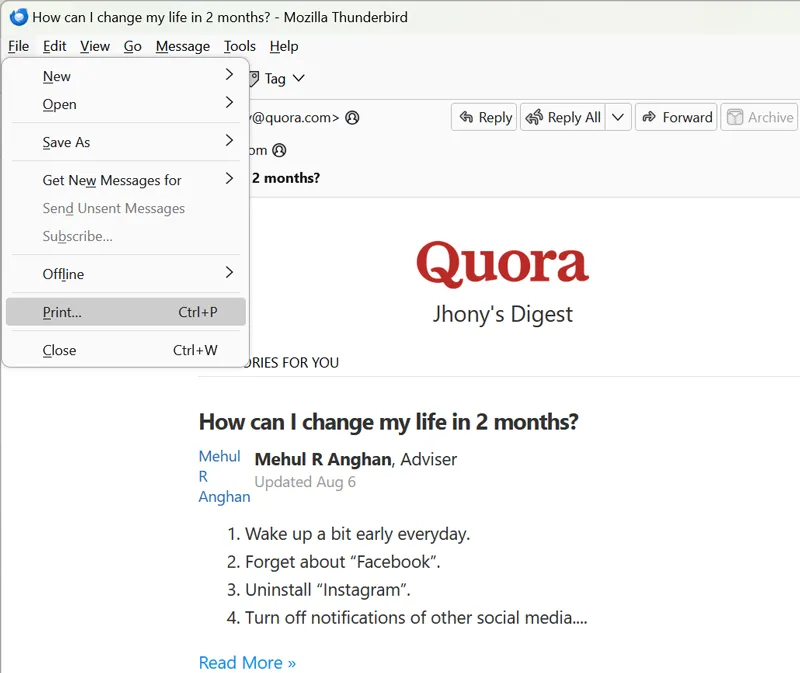Click 'Forget about Facebook' list item
Screen dimensions: 800x673
(x=334, y=562)
